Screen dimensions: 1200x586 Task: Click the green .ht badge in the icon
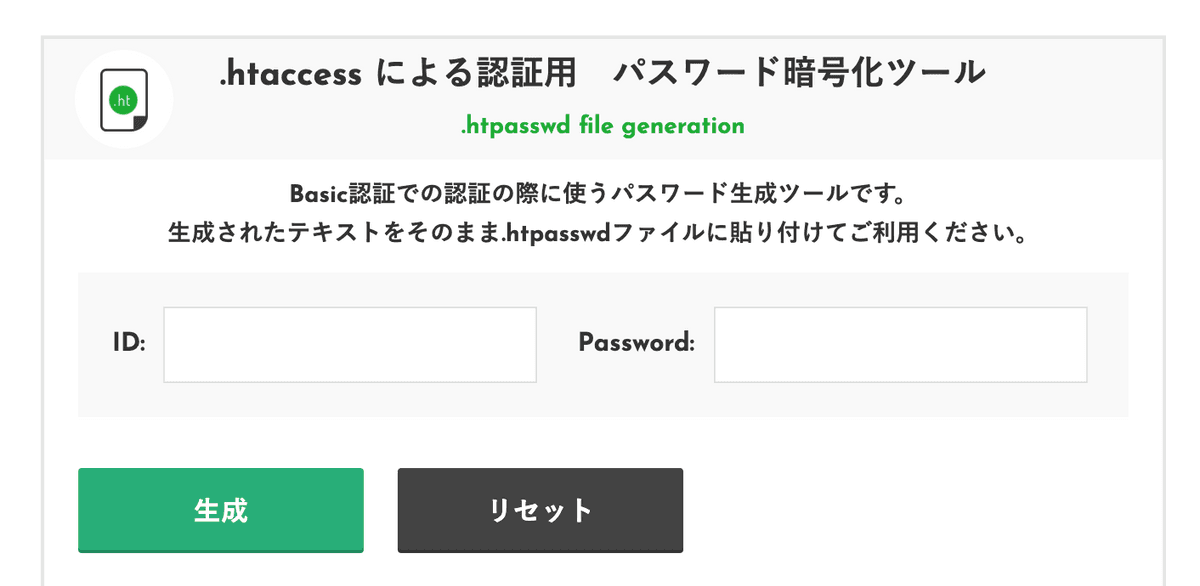click(x=122, y=100)
